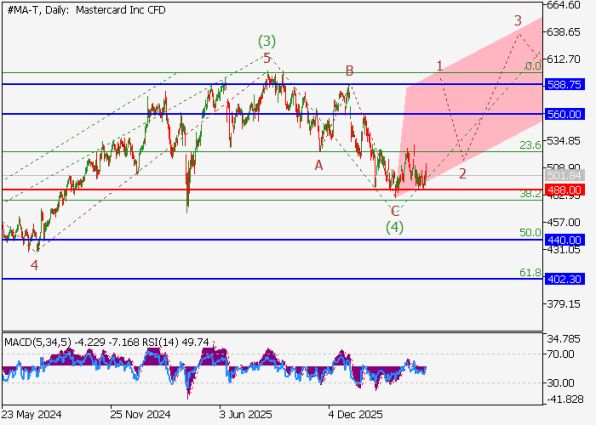Click the RSI(14) 49.74 indicator reading
The image size is (596, 425).
point(176,343)
